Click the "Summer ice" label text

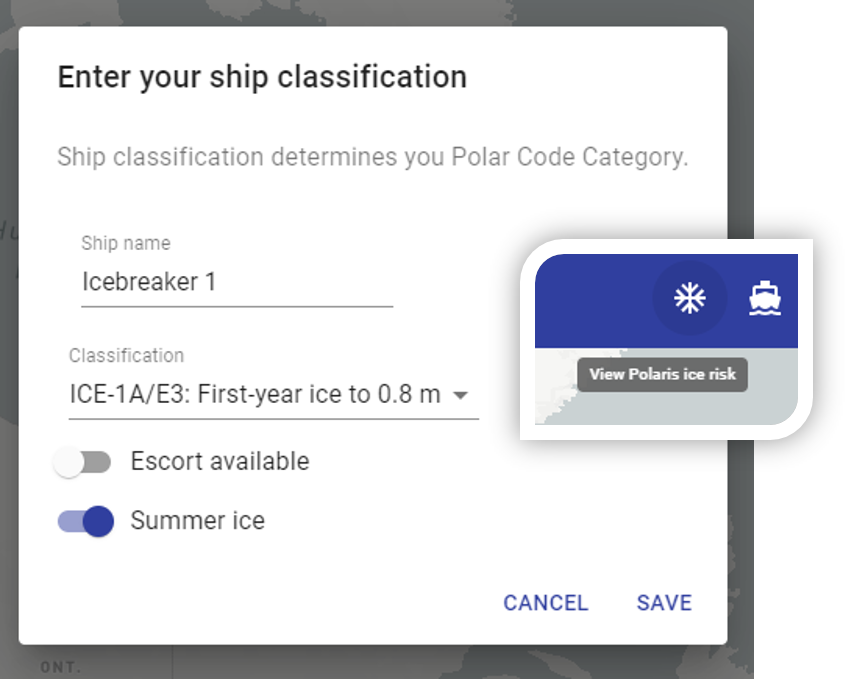(197, 521)
